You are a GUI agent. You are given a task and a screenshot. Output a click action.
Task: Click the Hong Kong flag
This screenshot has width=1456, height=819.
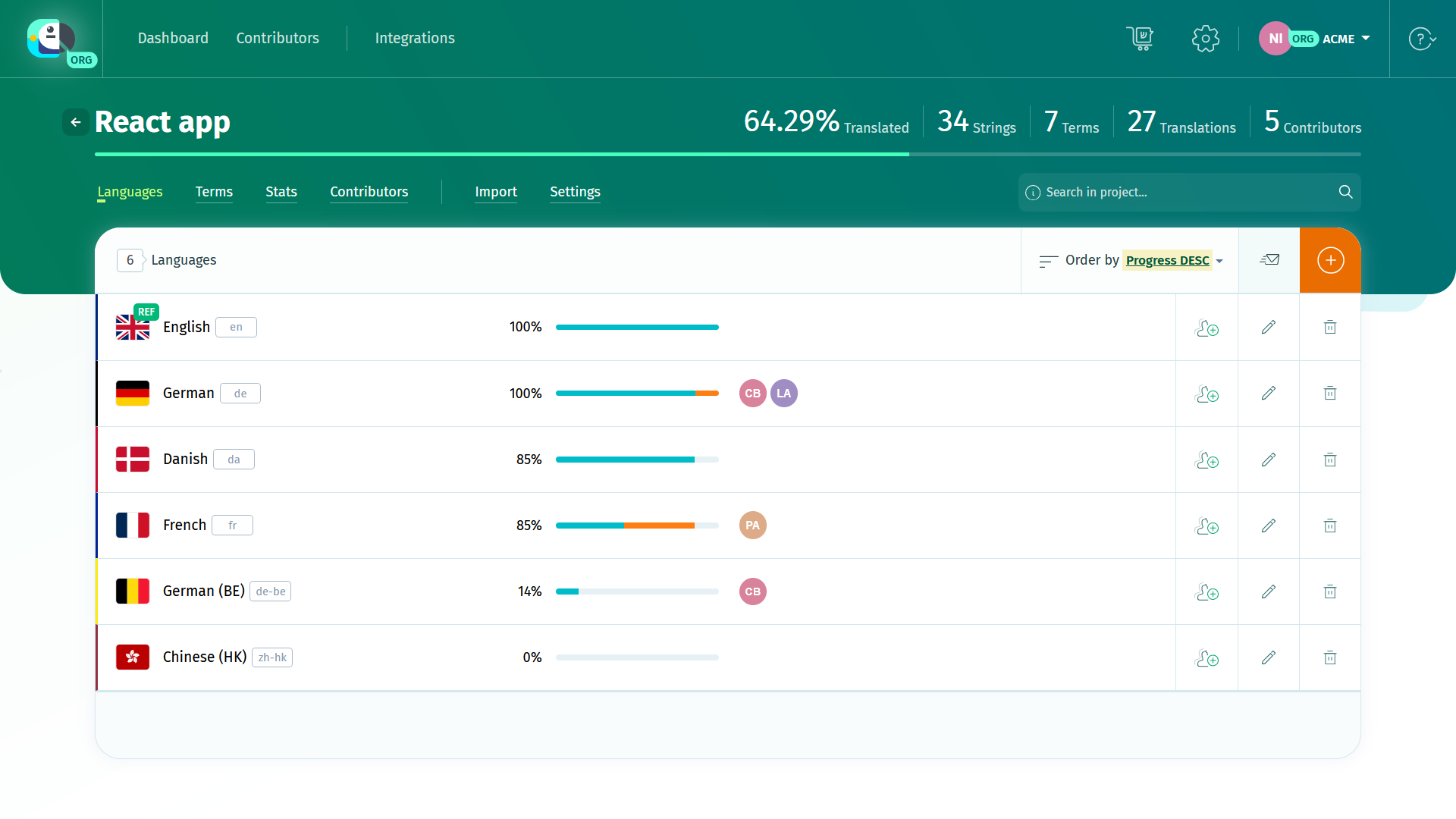[133, 657]
